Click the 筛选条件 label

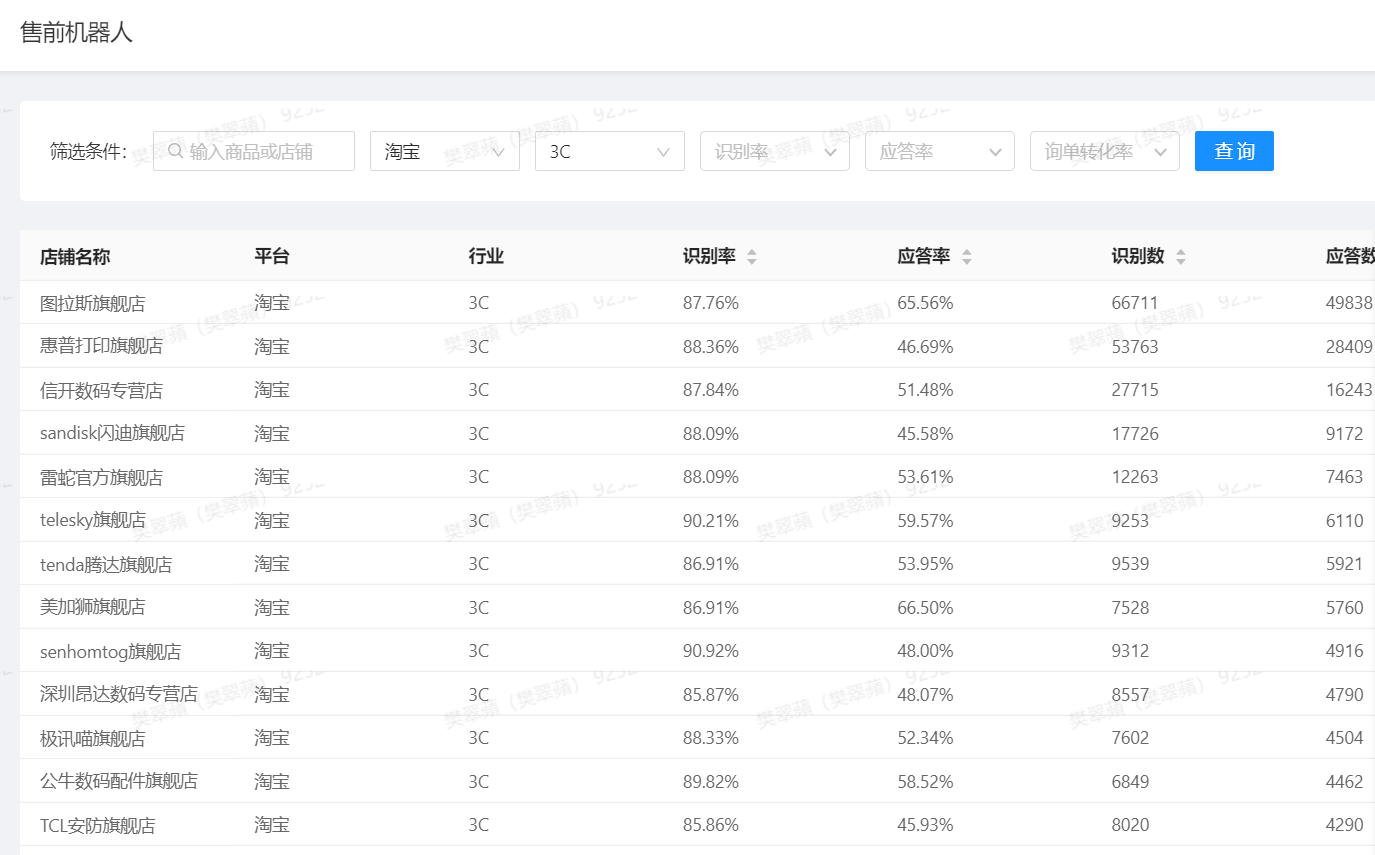(x=88, y=152)
